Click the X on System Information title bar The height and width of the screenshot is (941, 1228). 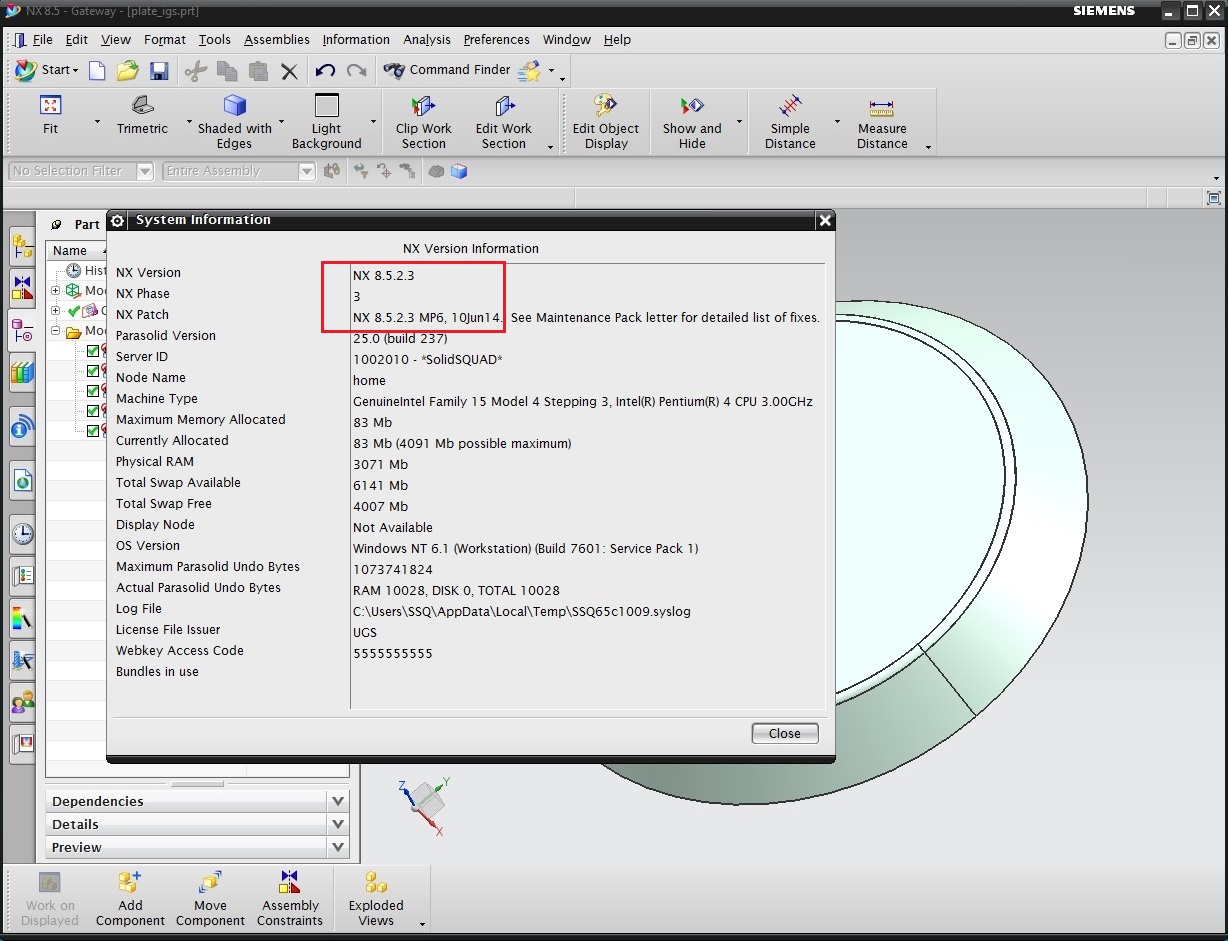[824, 220]
